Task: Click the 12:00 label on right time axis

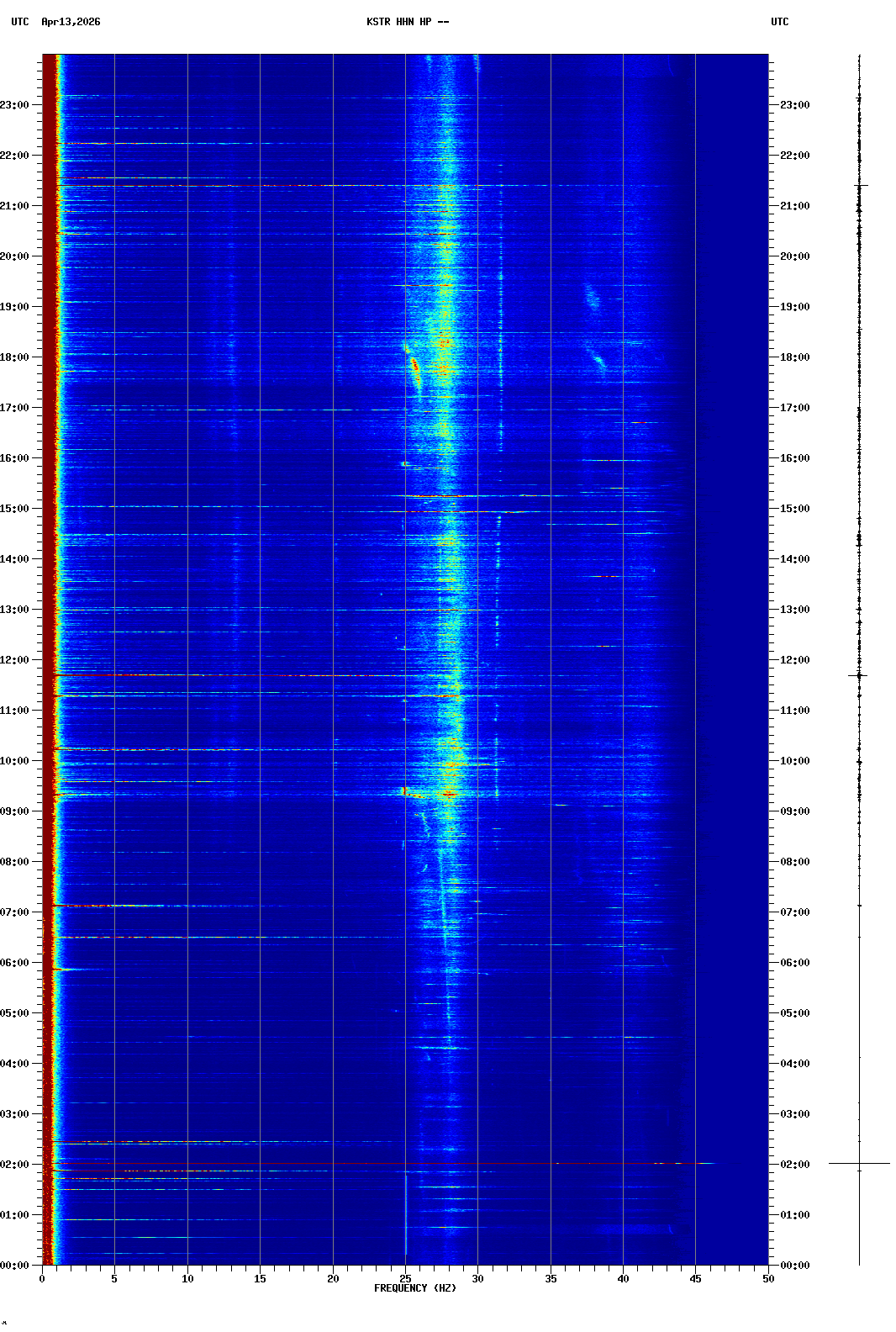Action: (794, 660)
